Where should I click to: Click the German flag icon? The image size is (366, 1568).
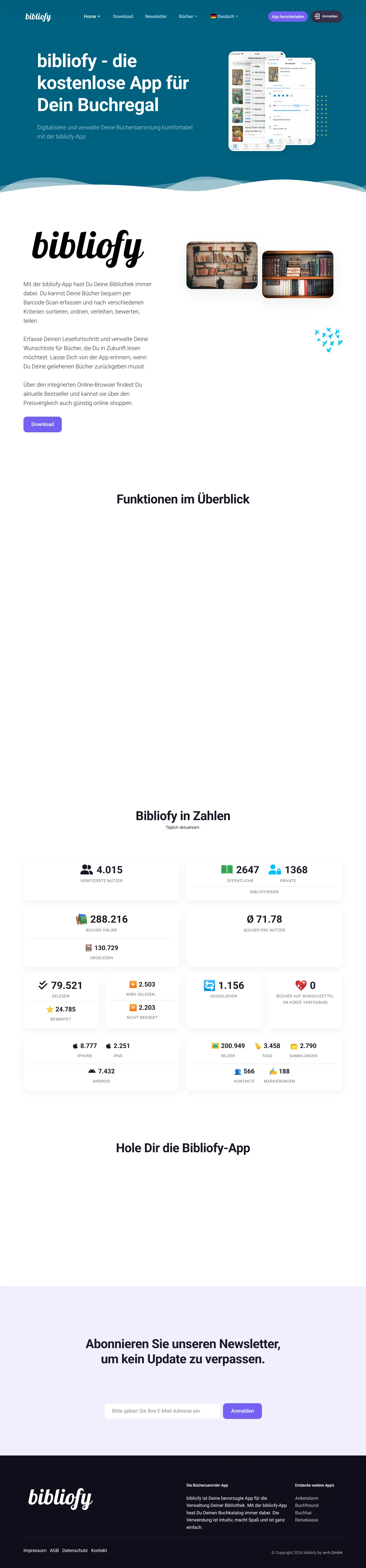[x=213, y=17]
